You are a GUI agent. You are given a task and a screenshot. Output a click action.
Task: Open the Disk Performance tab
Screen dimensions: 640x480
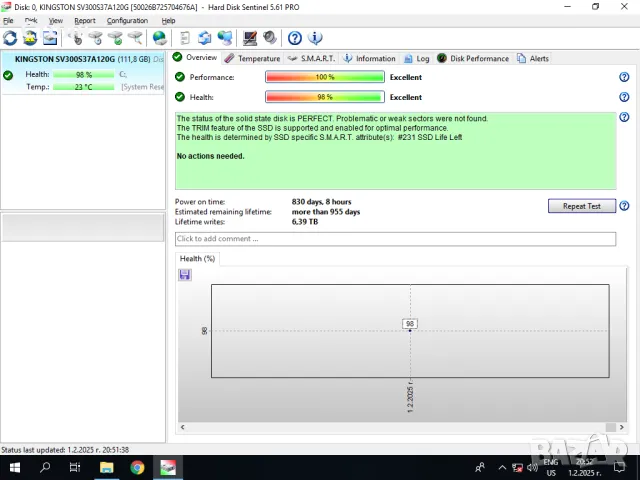pos(473,58)
